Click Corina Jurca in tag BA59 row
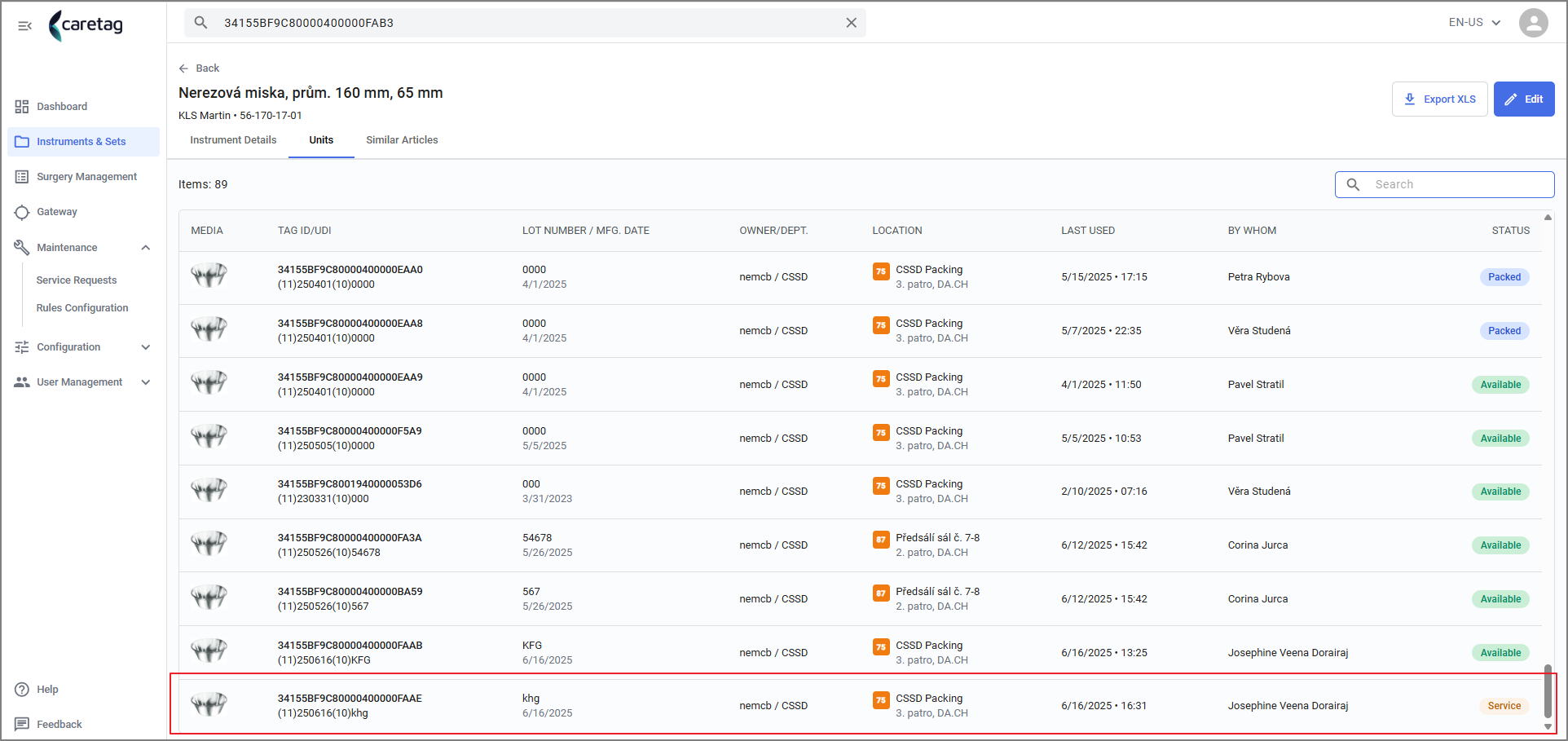1568x741 pixels. pyautogui.click(x=1257, y=599)
